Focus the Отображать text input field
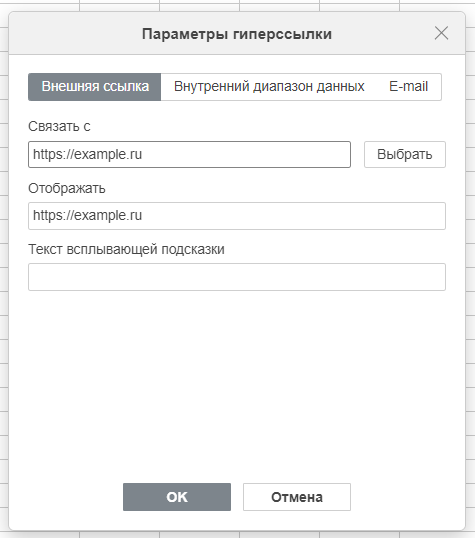Image resolution: width=475 pixels, height=538 pixels. pos(237,216)
